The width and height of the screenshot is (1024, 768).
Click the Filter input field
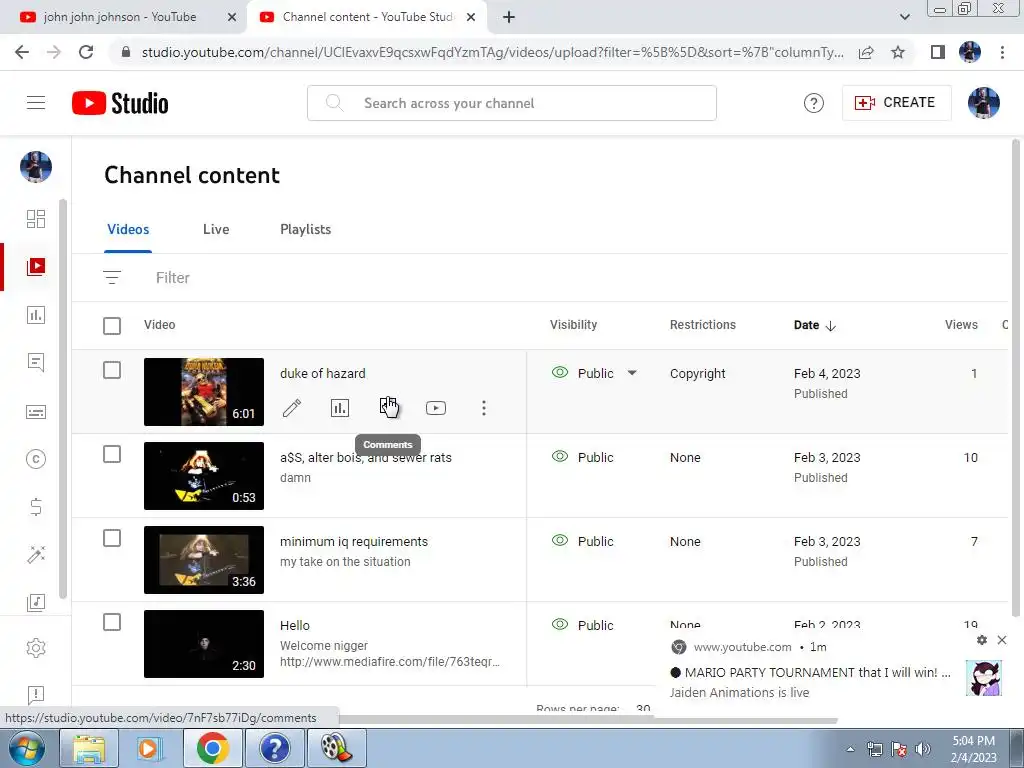[172, 278]
